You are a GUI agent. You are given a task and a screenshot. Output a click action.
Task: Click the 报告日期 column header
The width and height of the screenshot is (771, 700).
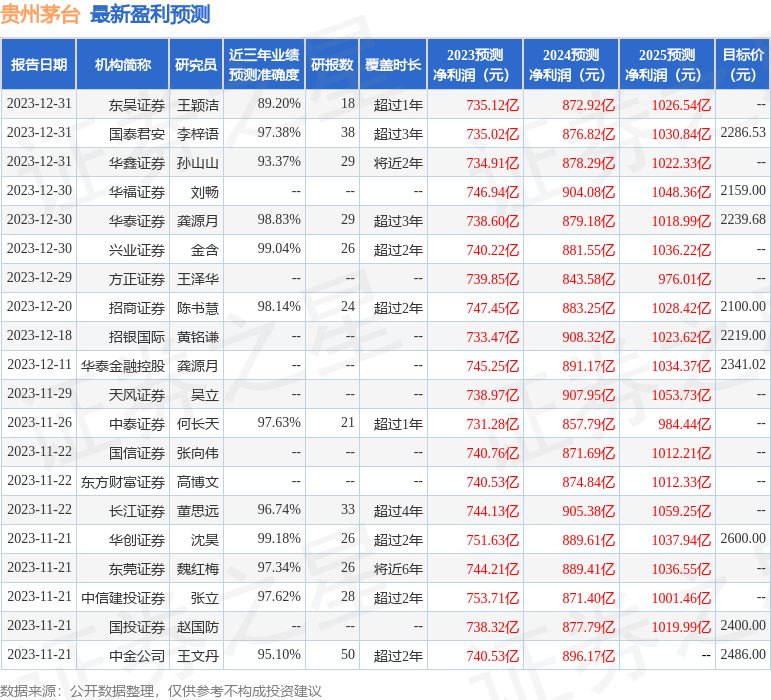pos(38,64)
